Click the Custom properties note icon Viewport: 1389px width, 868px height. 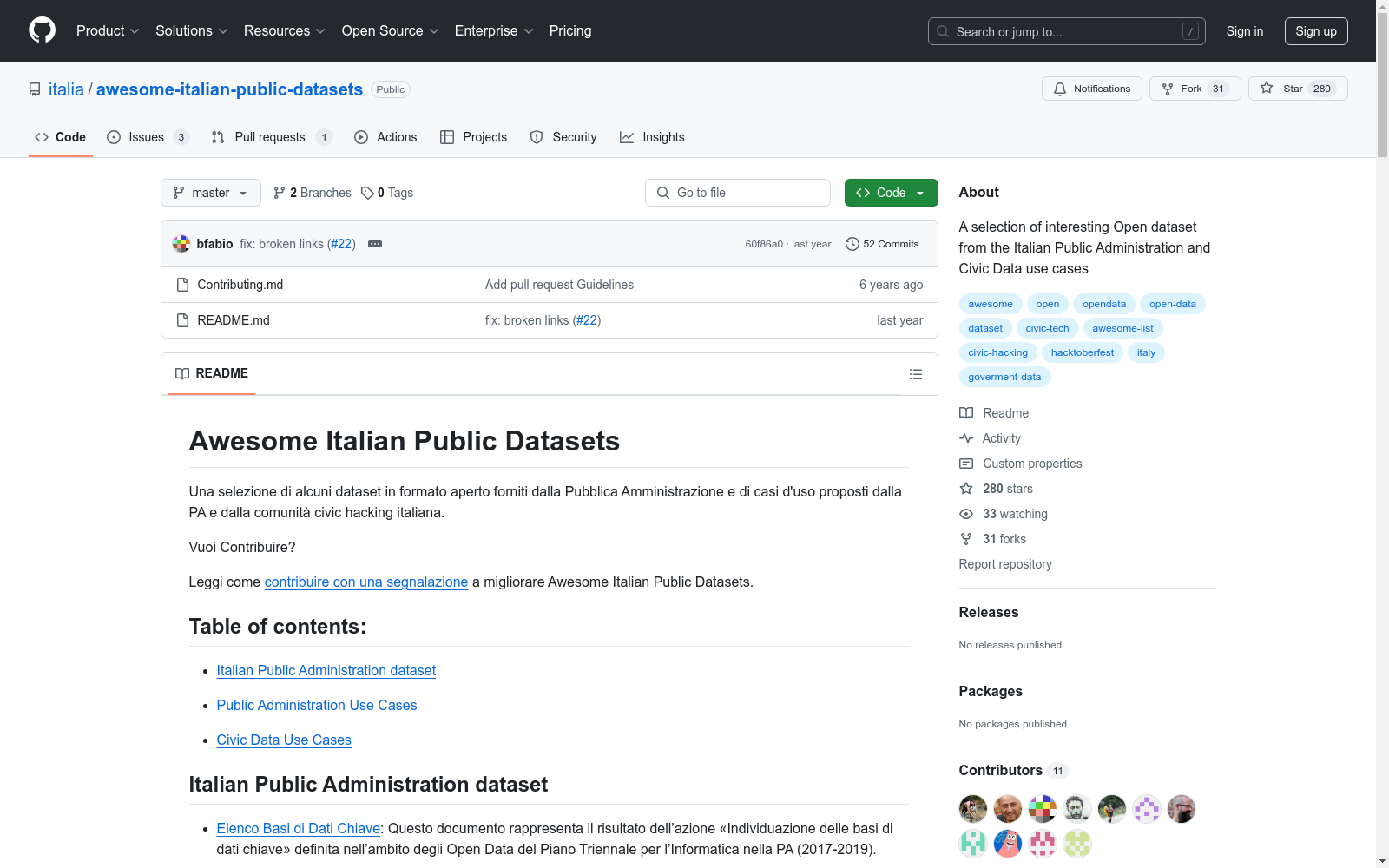click(966, 464)
